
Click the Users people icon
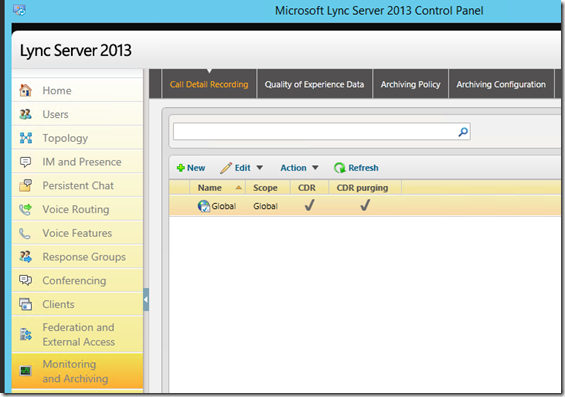coord(25,114)
